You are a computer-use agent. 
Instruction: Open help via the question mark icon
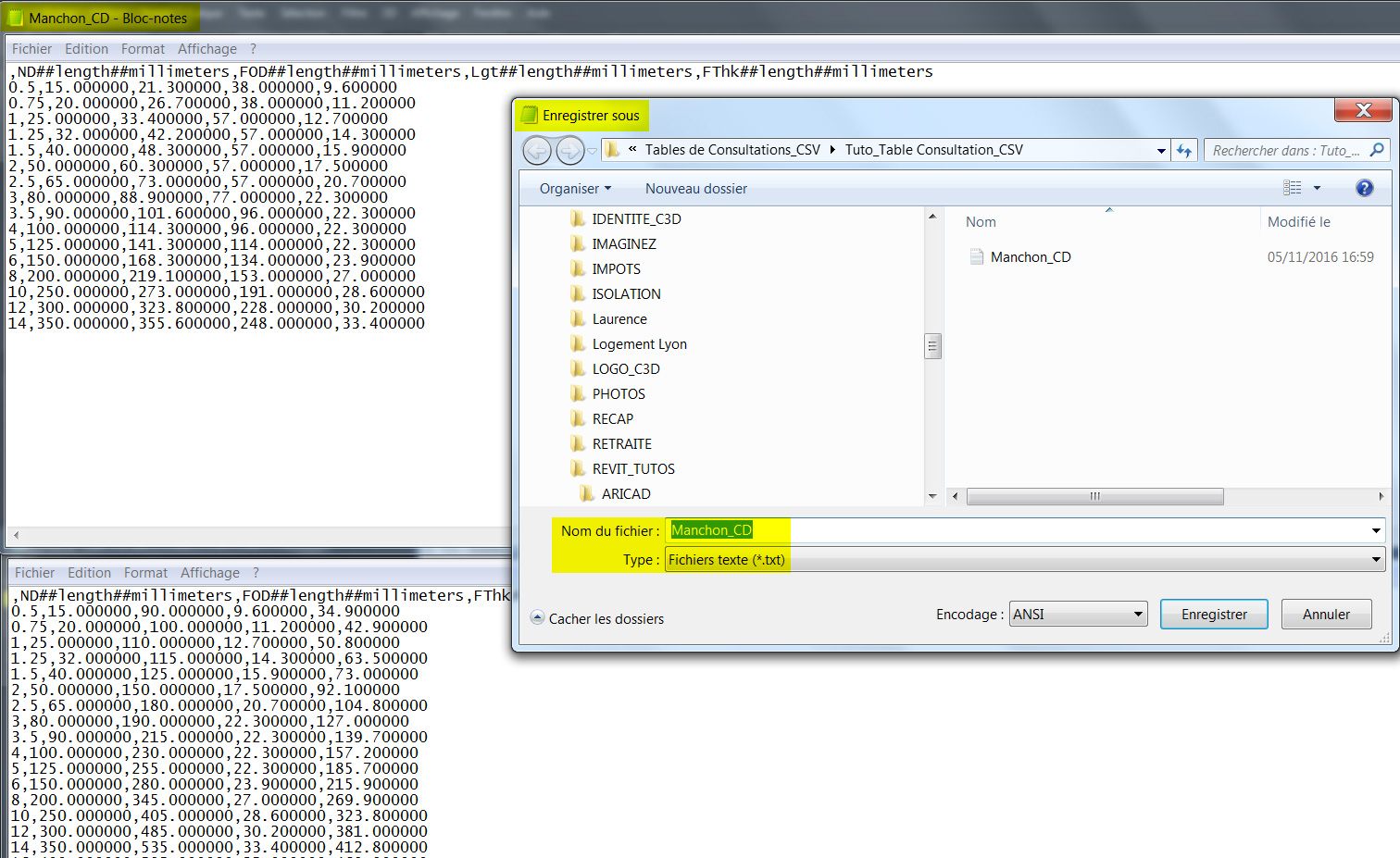tap(1364, 188)
